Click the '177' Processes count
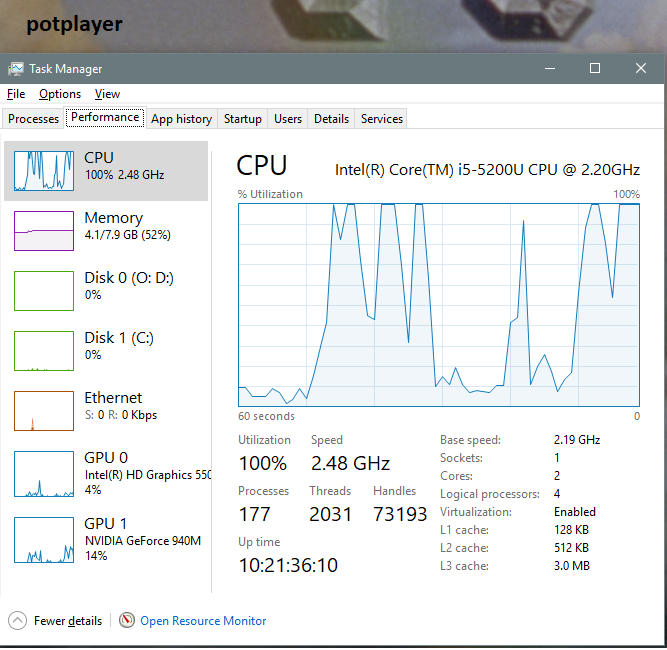This screenshot has width=667, height=650. point(254,514)
